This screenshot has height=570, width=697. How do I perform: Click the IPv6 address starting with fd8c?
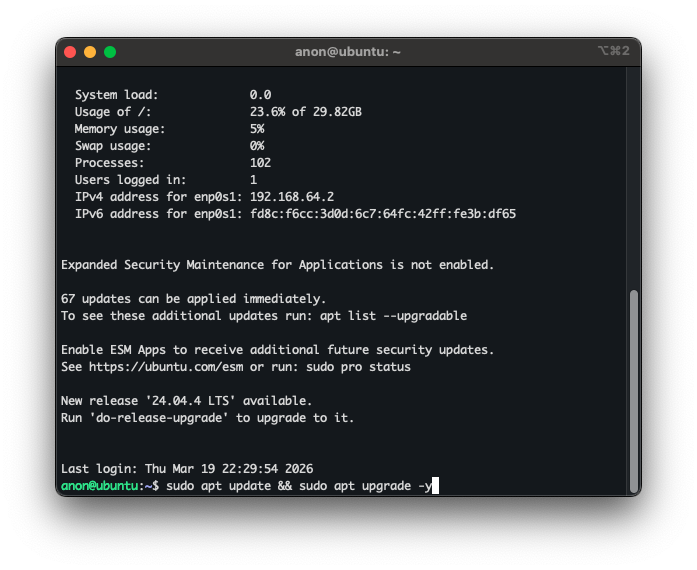click(x=382, y=214)
